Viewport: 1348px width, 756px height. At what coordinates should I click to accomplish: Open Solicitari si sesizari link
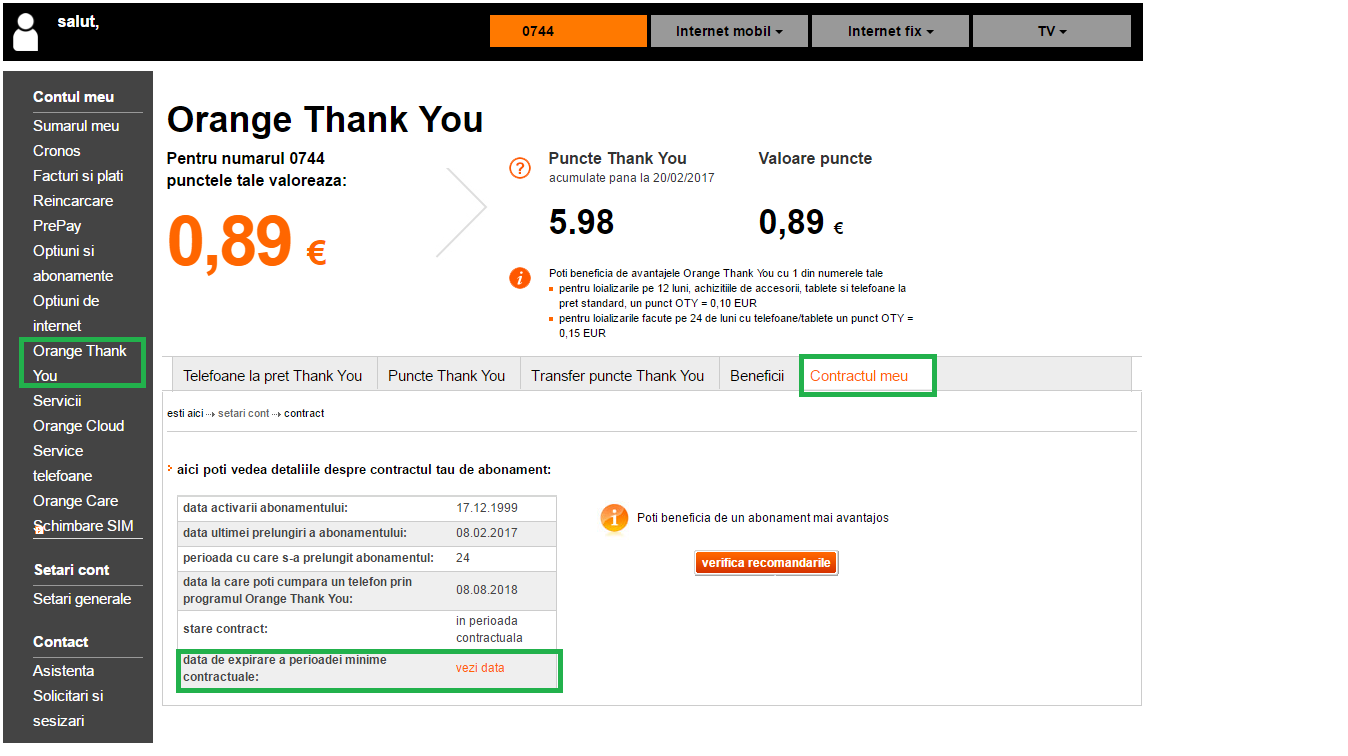[x=68, y=708]
